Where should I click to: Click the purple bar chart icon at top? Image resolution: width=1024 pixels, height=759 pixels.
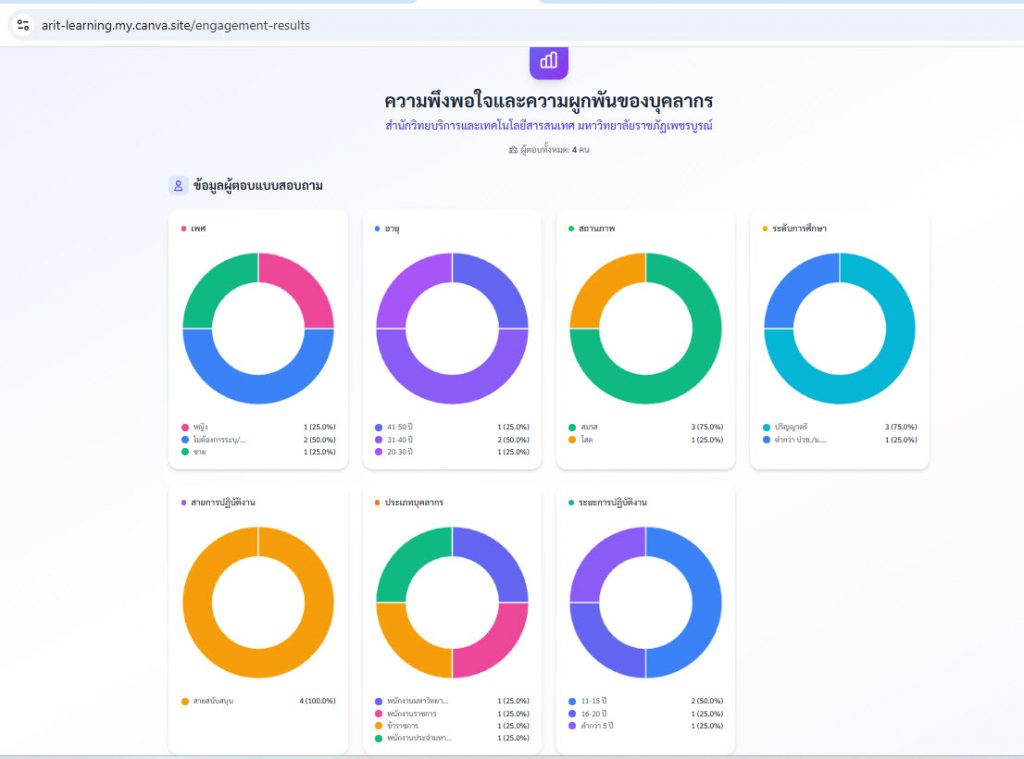(548, 61)
